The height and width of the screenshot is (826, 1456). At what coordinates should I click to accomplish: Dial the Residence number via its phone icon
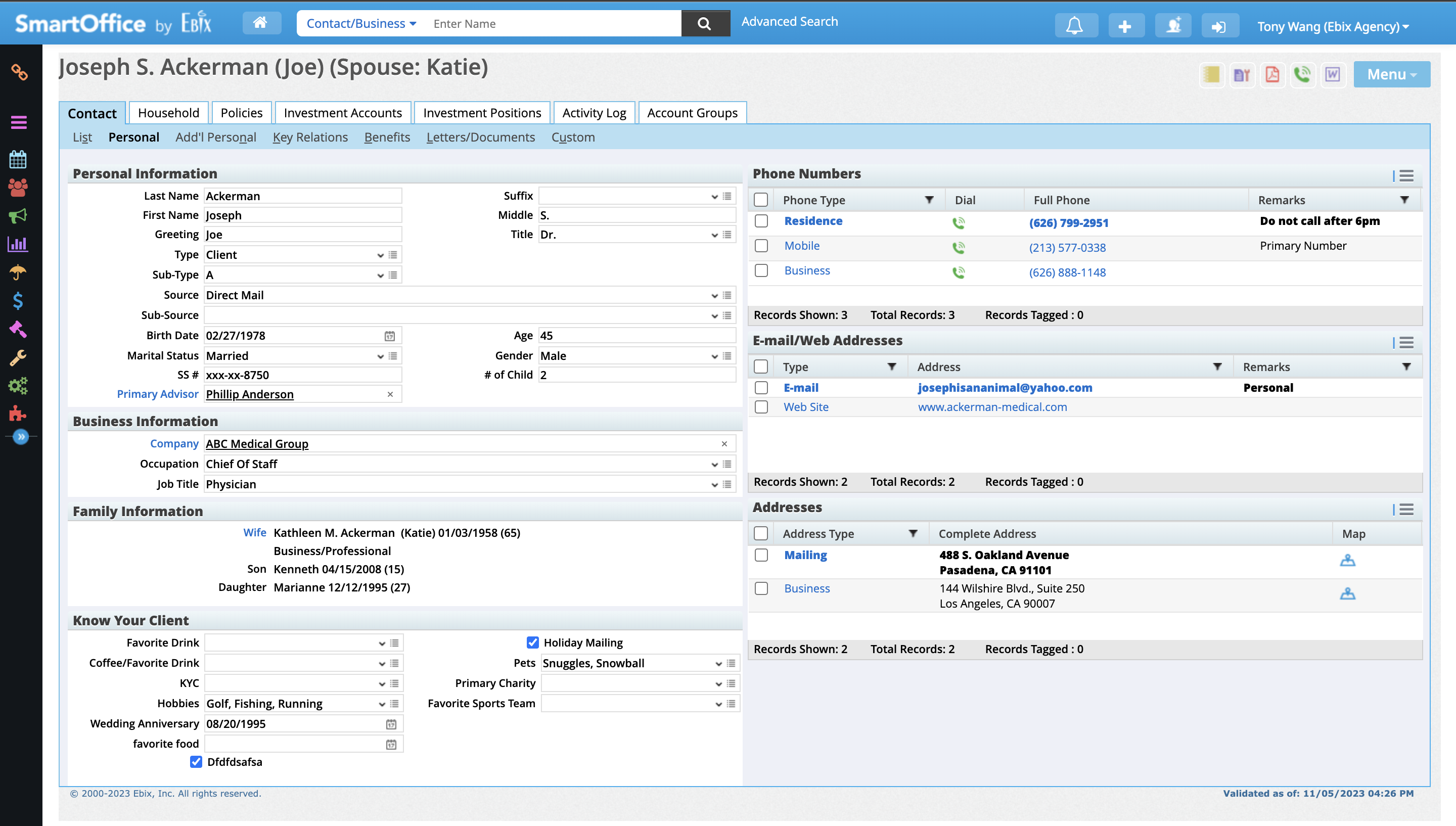point(959,222)
